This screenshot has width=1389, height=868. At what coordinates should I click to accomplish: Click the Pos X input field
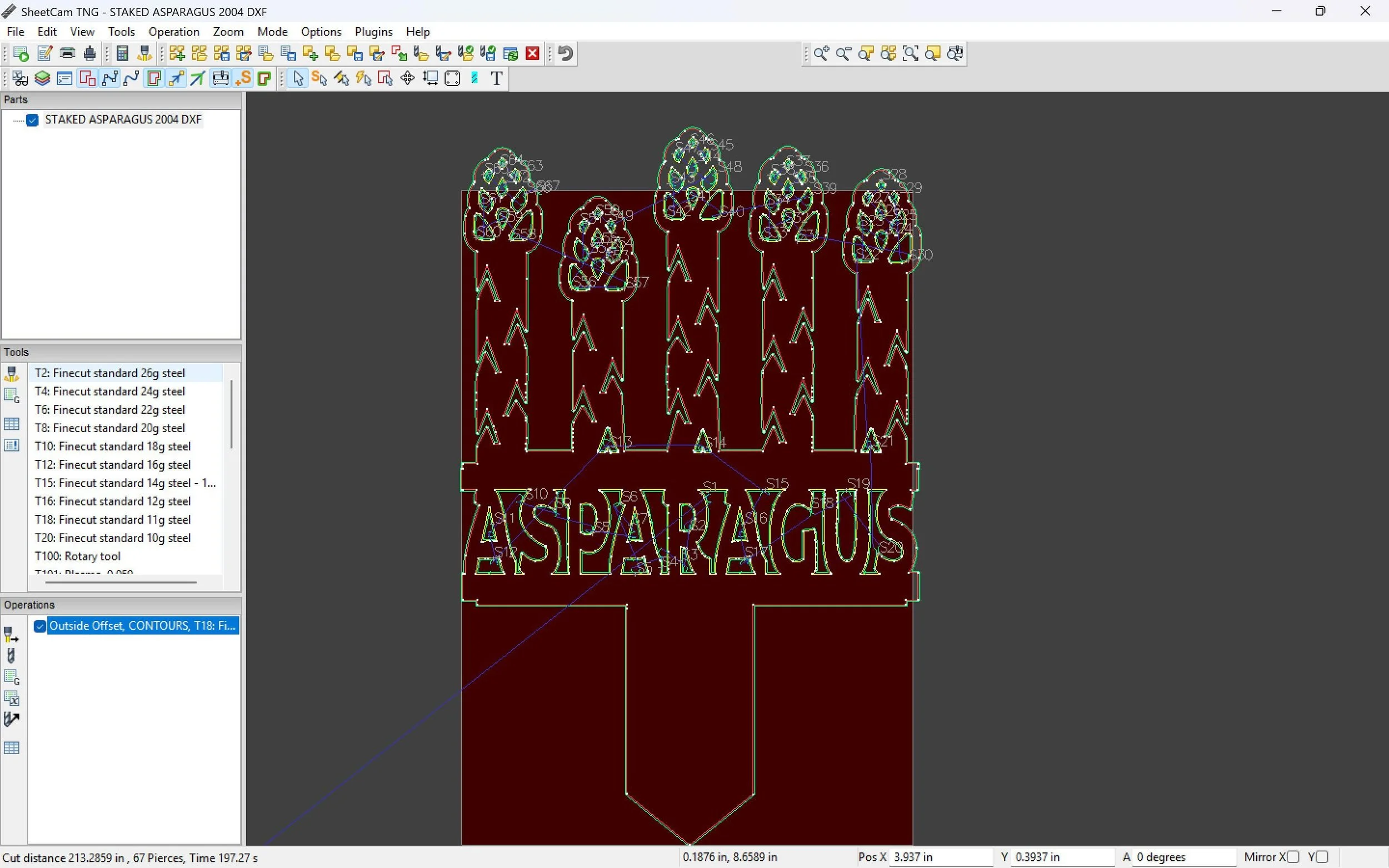coord(941,857)
